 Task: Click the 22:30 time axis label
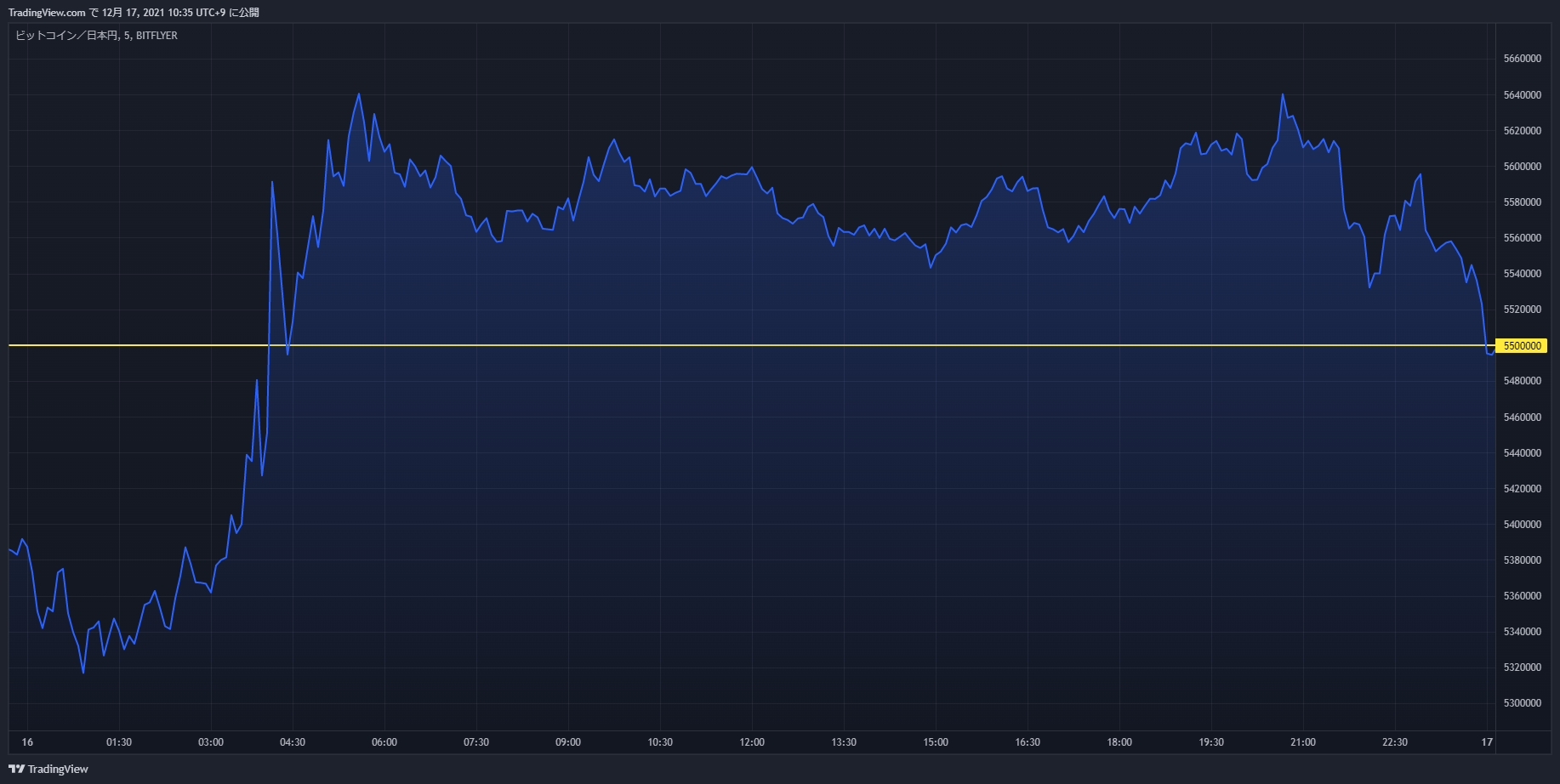click(1395, 742)
